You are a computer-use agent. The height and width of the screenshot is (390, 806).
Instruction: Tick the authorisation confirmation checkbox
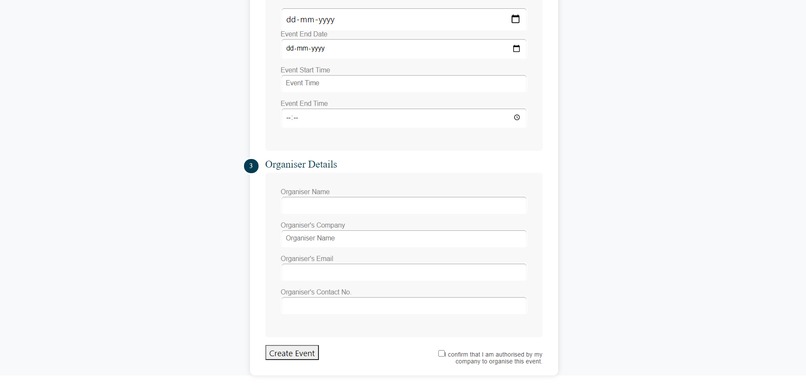coord(441,353)
